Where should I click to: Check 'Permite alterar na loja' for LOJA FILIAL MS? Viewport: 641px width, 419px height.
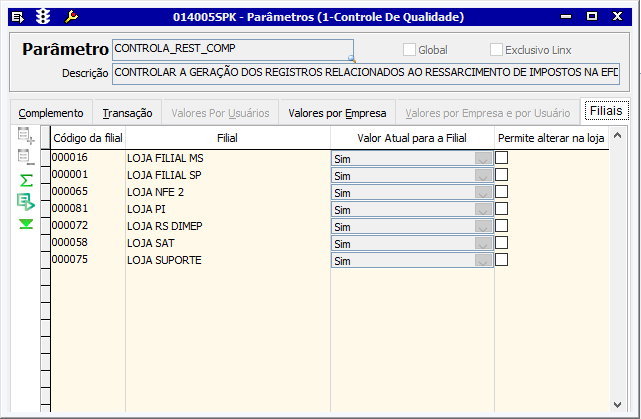(502, 158)
